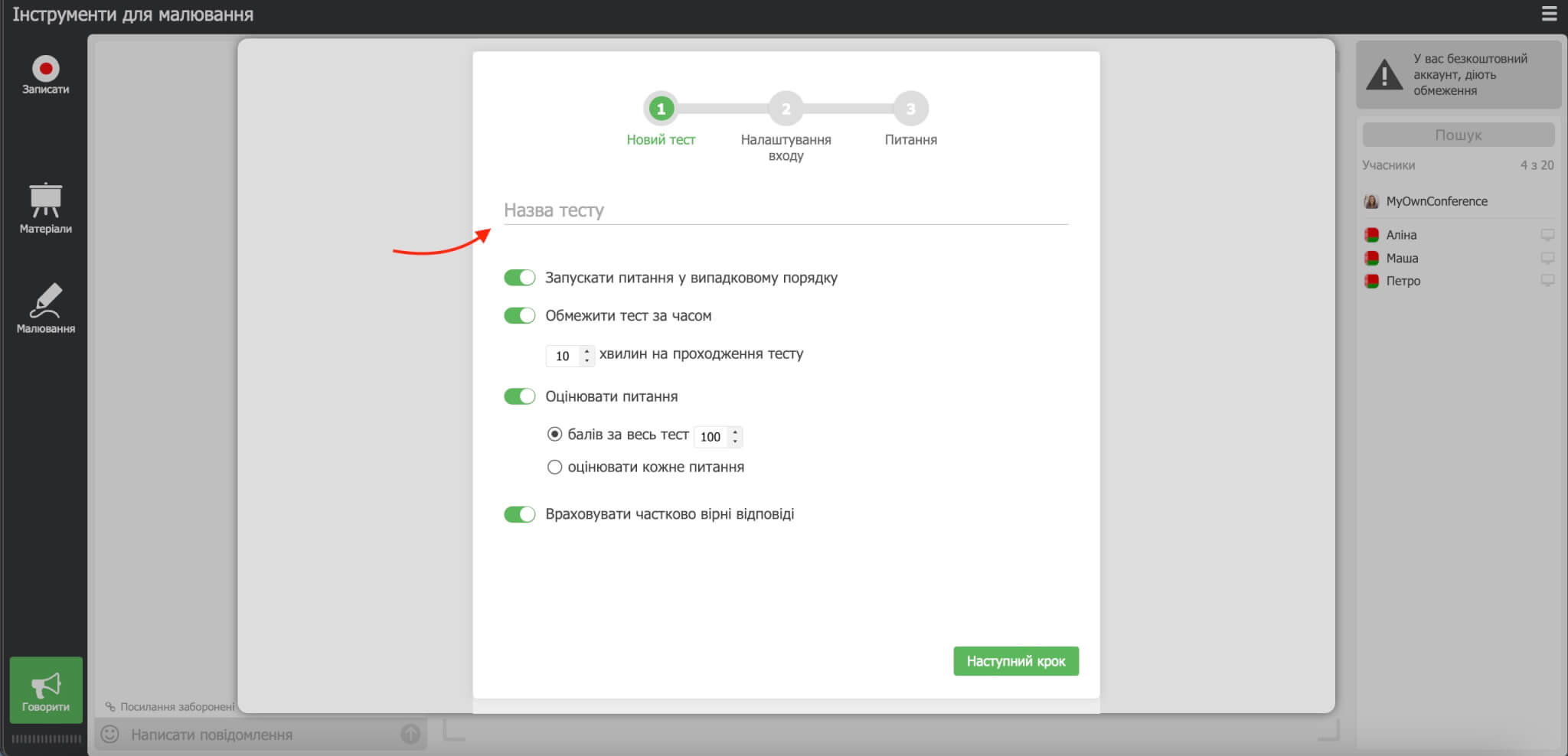Click the screen icon next to Аліна
Screen dimensions: 1568x756
[1547, 235]
